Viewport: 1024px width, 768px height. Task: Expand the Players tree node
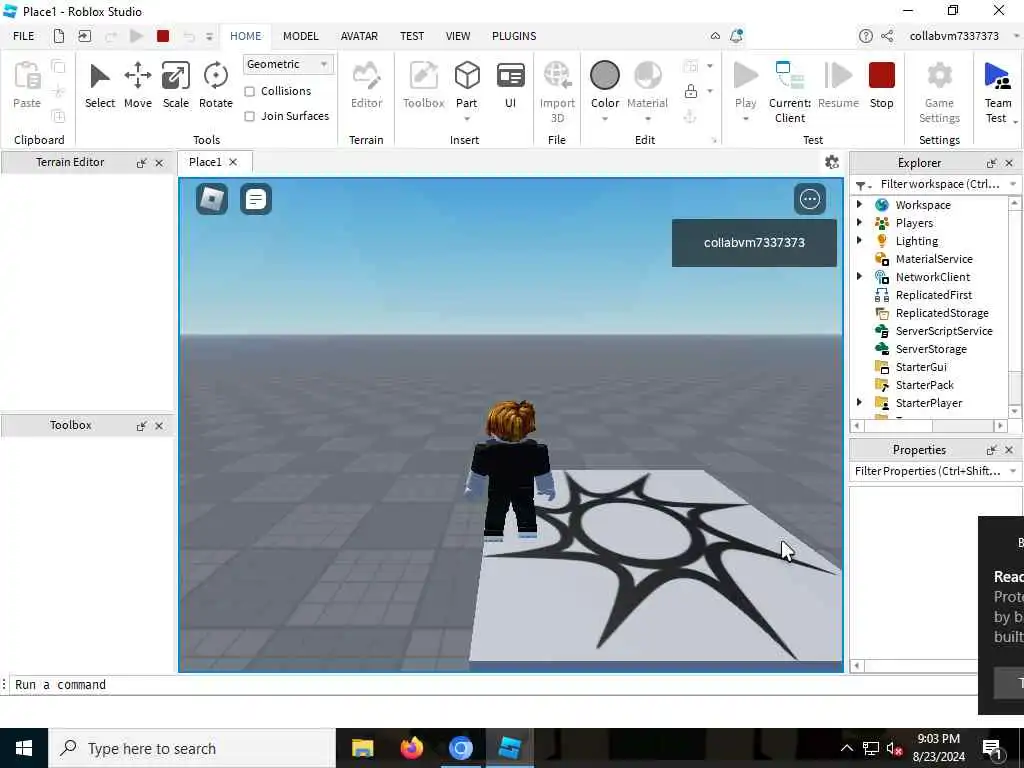859,223
